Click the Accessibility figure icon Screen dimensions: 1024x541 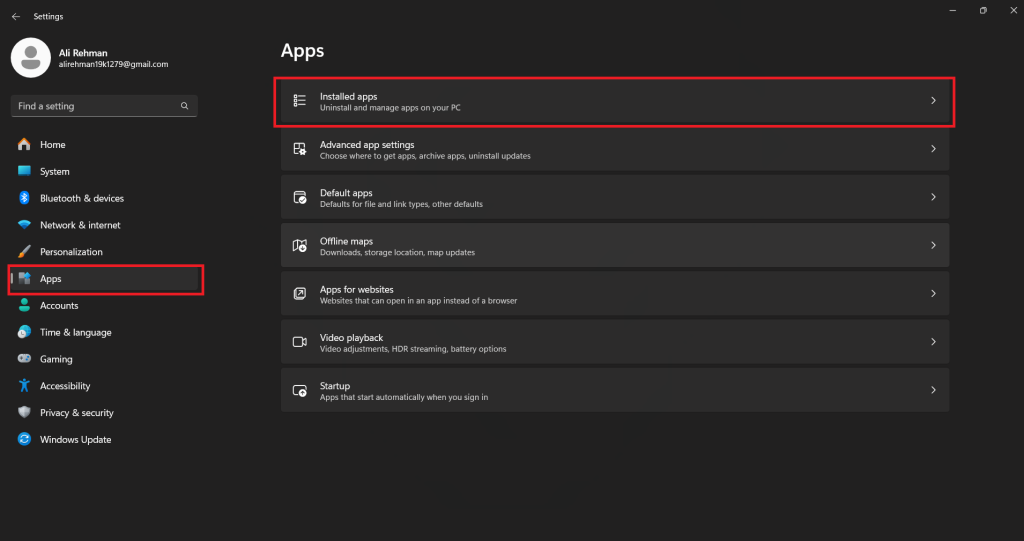(24, 385)
